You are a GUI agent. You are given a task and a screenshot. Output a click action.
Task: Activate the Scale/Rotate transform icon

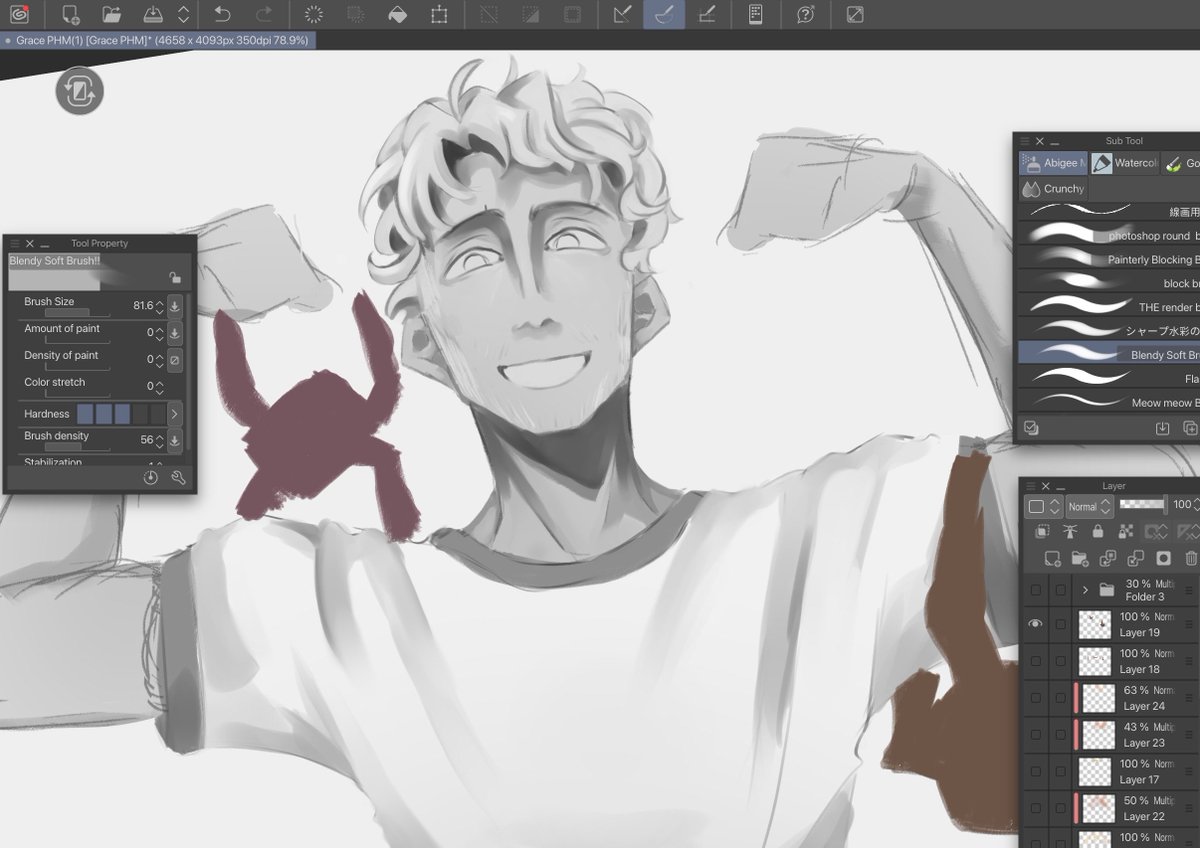[439, 14]
